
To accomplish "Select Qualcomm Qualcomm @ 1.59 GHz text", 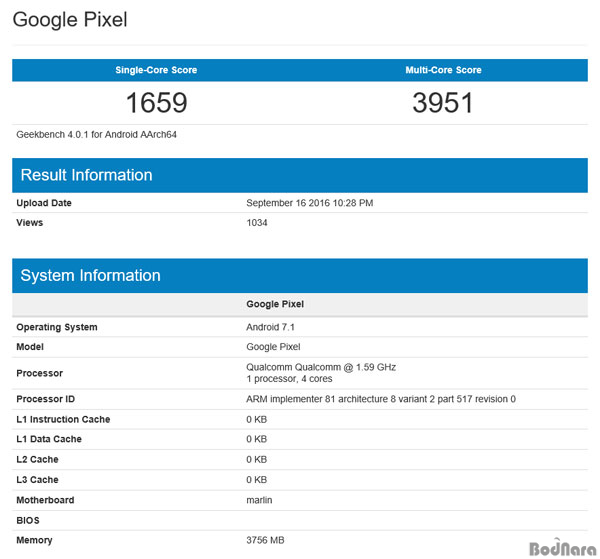I will click(321, 367).
